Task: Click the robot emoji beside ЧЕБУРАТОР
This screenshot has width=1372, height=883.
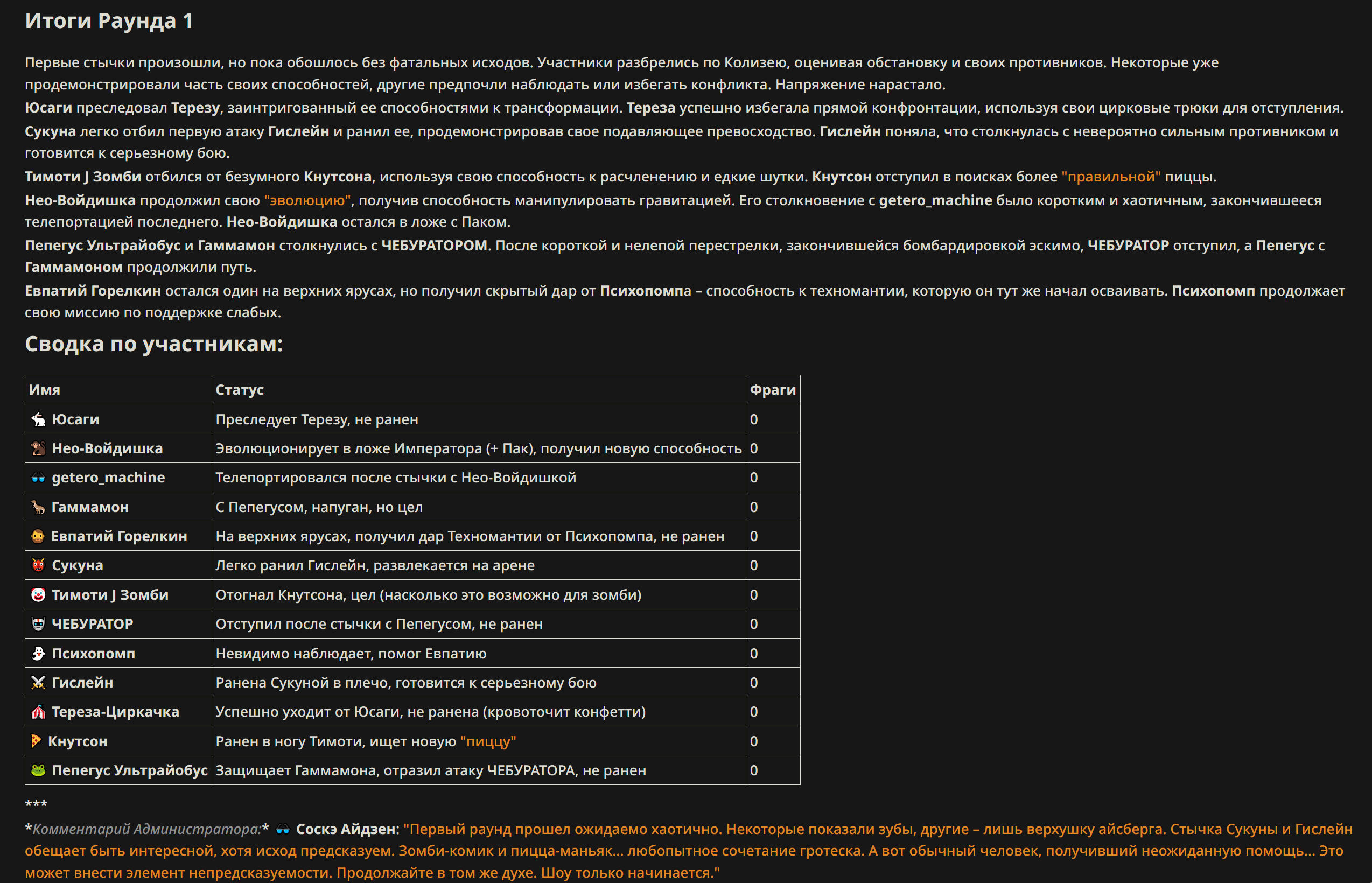Action: tap(38, 624)
